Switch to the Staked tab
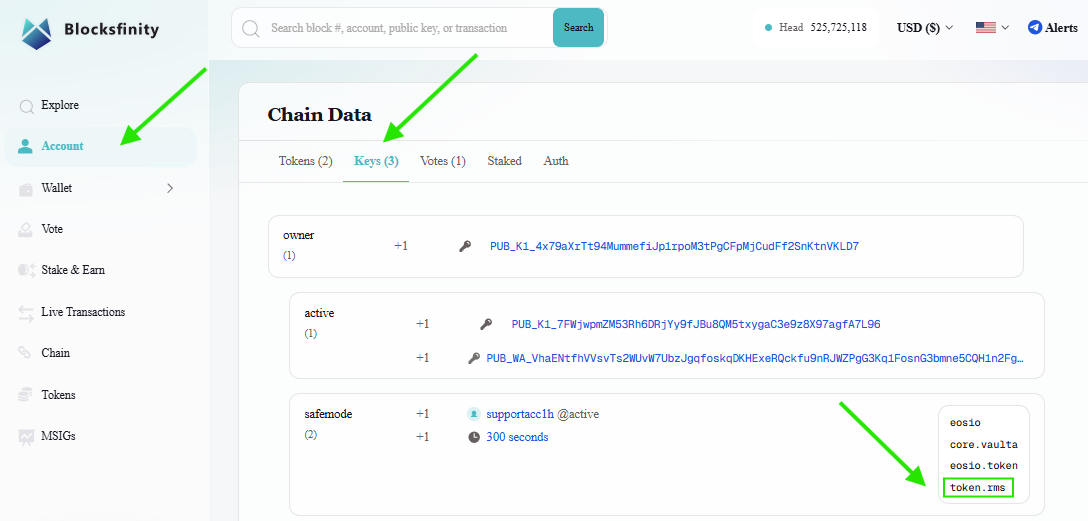 (x=504, y=161)
